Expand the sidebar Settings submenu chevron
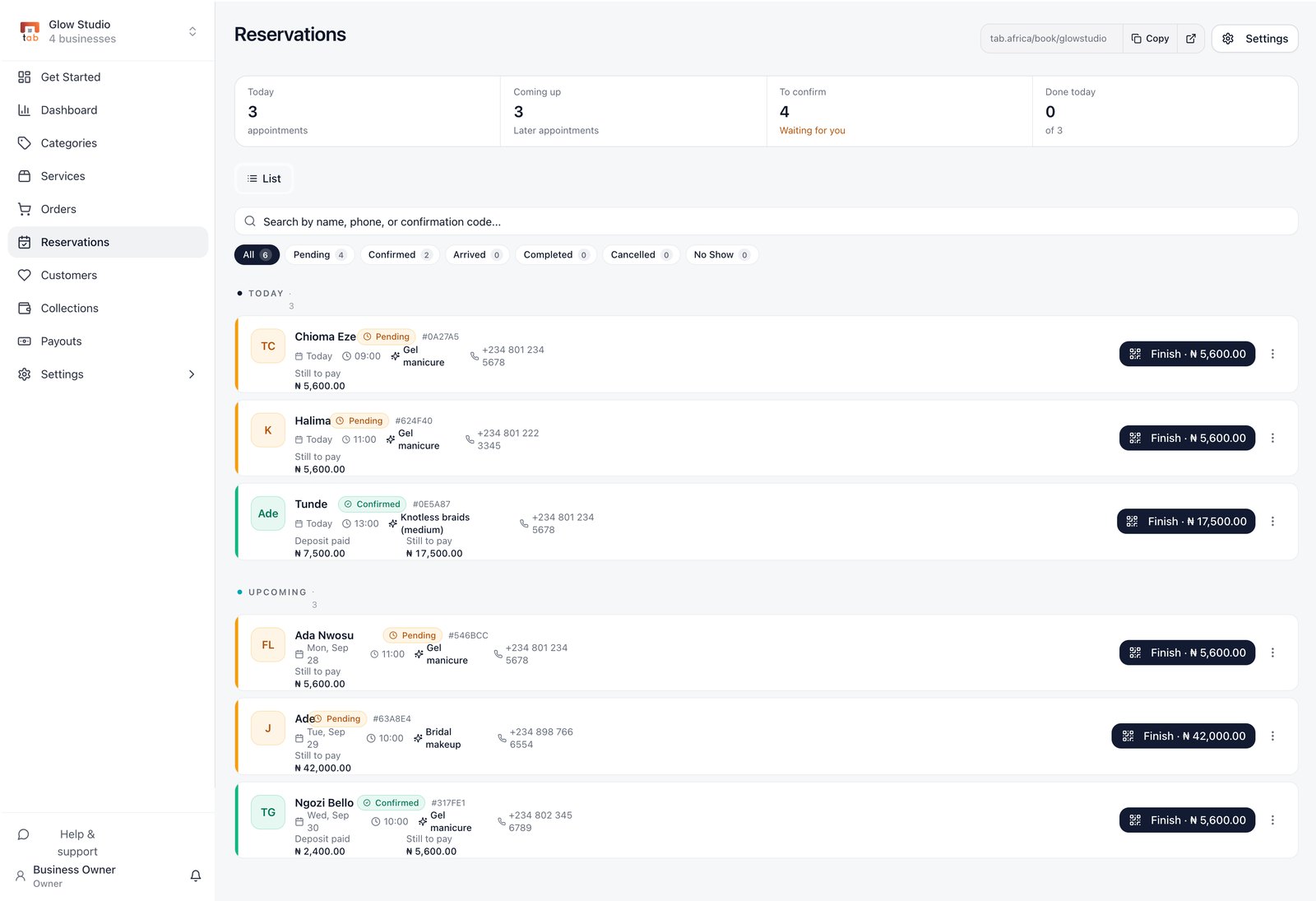 click(x=192, y=374)
